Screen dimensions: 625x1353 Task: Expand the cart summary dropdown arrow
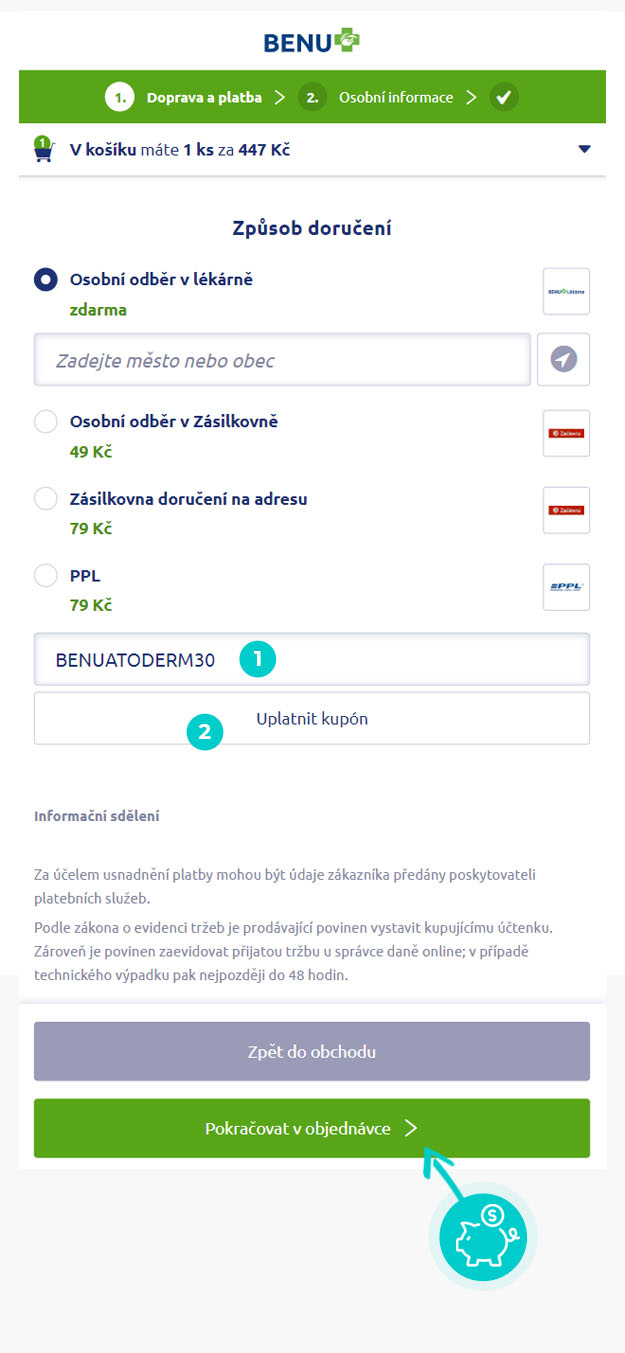click(585, 150)
